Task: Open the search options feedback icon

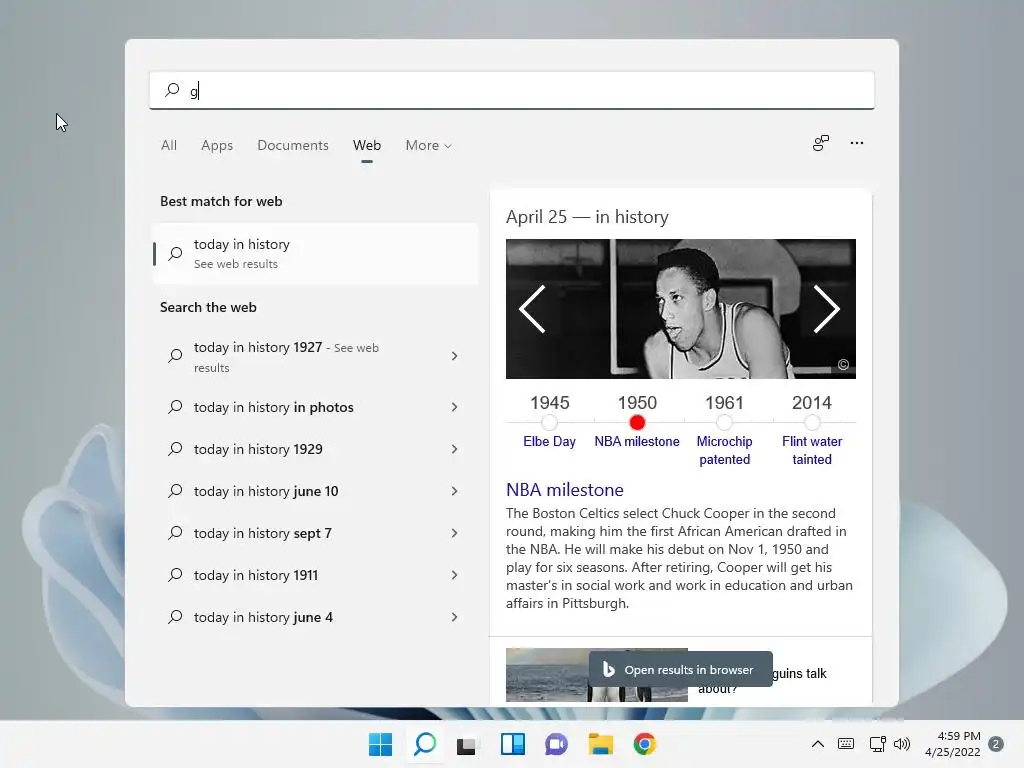Action: pos(821,143)
